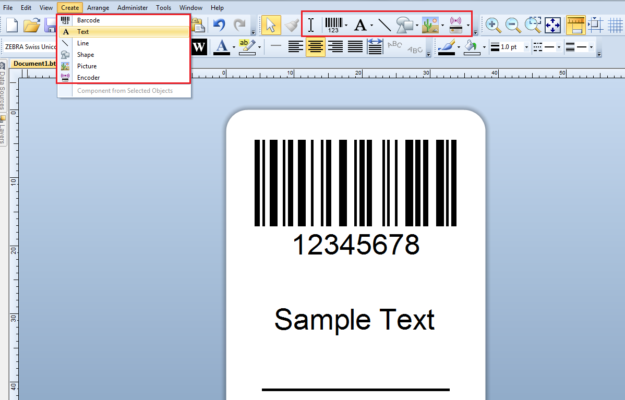Click the ZEBRA Swiss Unicode font box
This screenshot has width=625, height=400.
pos(30,47)
